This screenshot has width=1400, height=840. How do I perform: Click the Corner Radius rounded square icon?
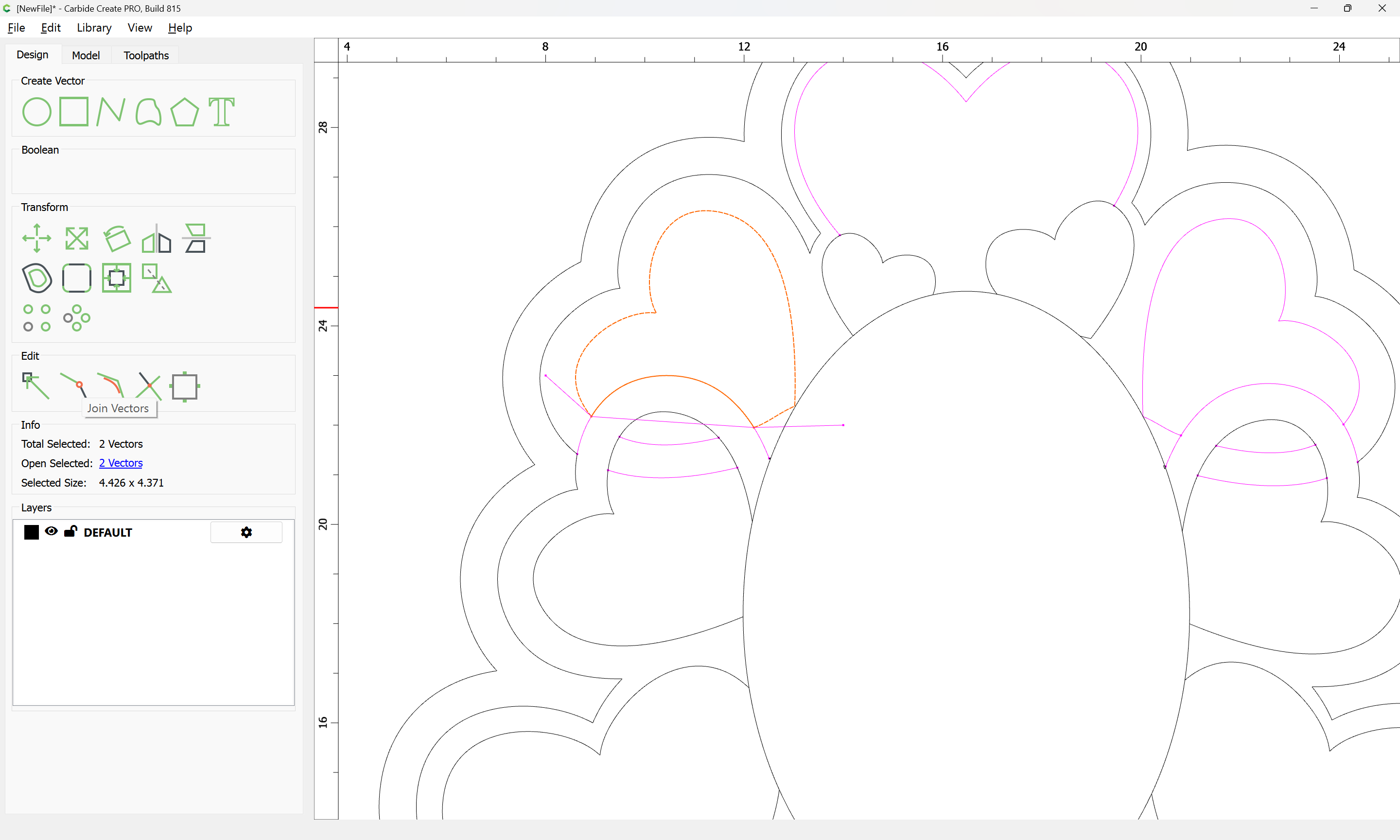coord(77,278)
